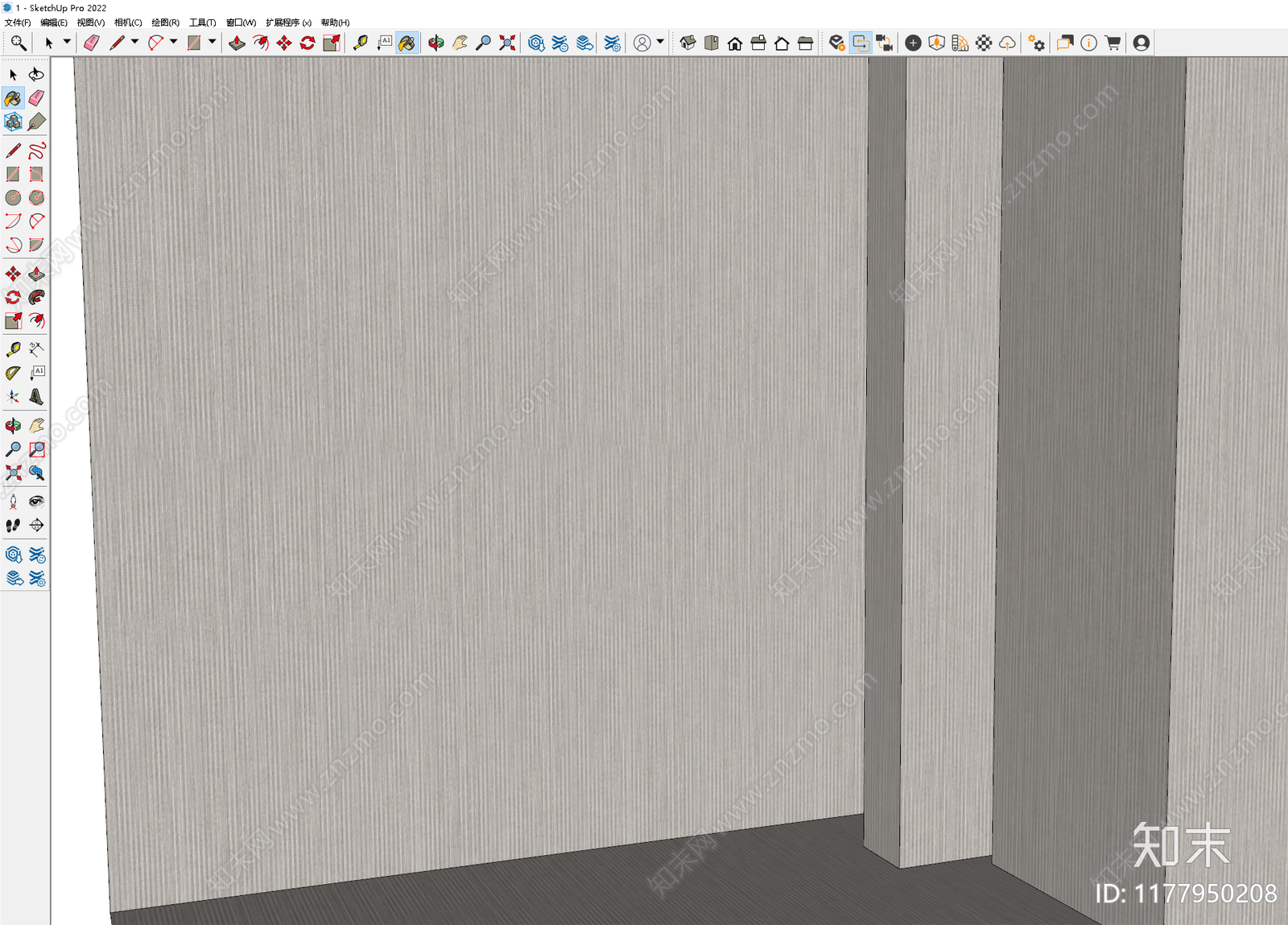Viewport: 1288px width, 925px height.
Task: Click the black plus circle icon
Action: (913, 43)
